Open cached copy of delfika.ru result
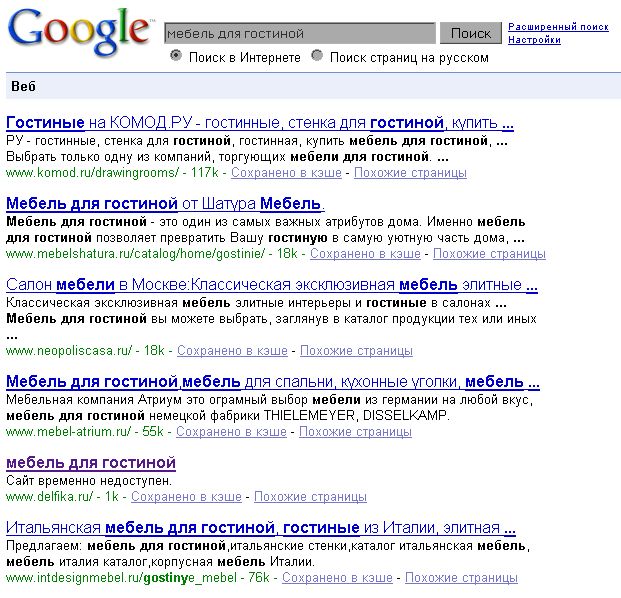Image resolution: width=621 pixels, height=598 pixels. [186, 497]
